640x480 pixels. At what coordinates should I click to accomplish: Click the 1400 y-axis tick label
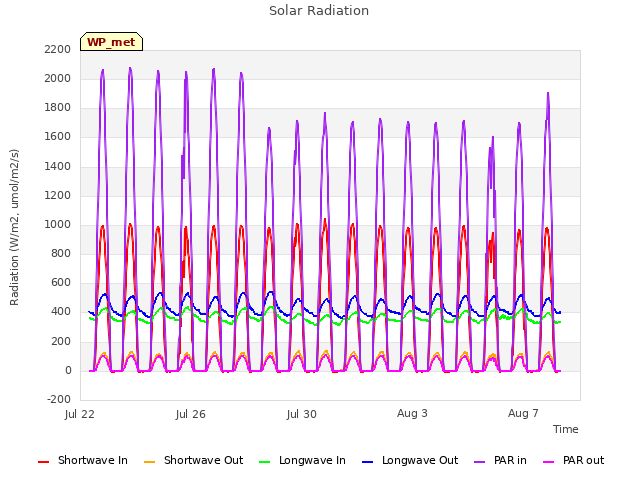[58, 166]
